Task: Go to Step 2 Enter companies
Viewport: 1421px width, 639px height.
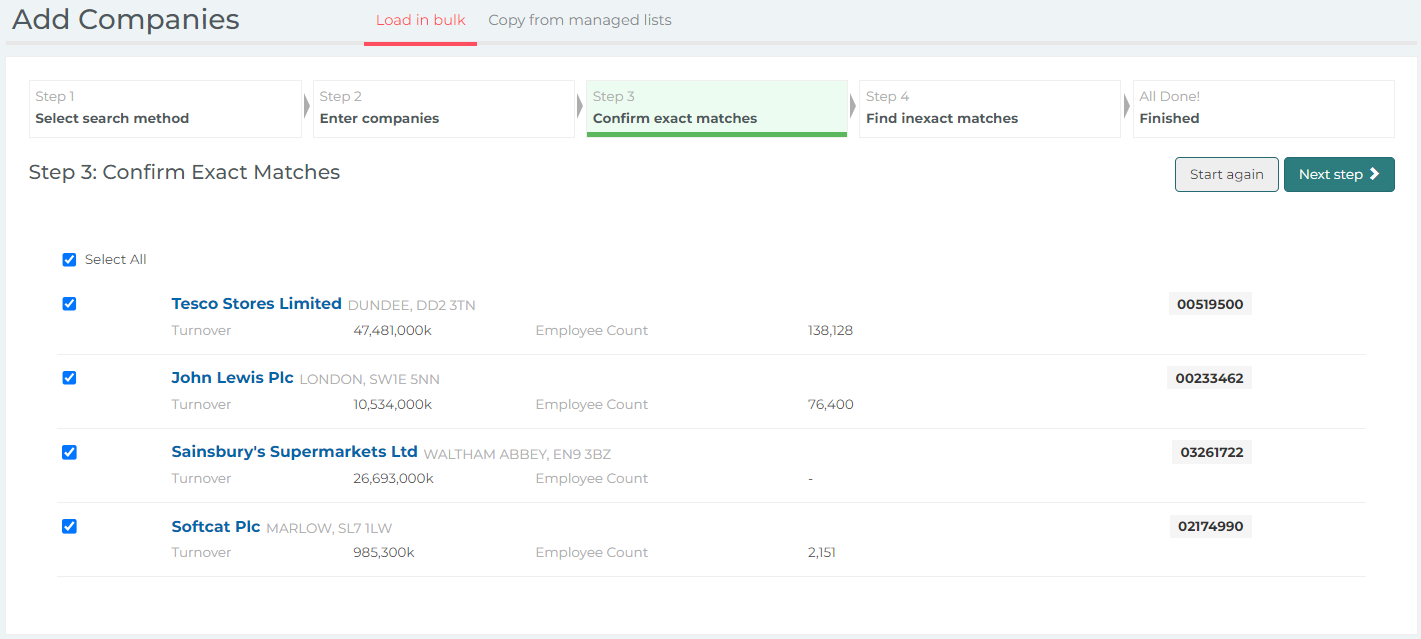Action: coord(444,108)
